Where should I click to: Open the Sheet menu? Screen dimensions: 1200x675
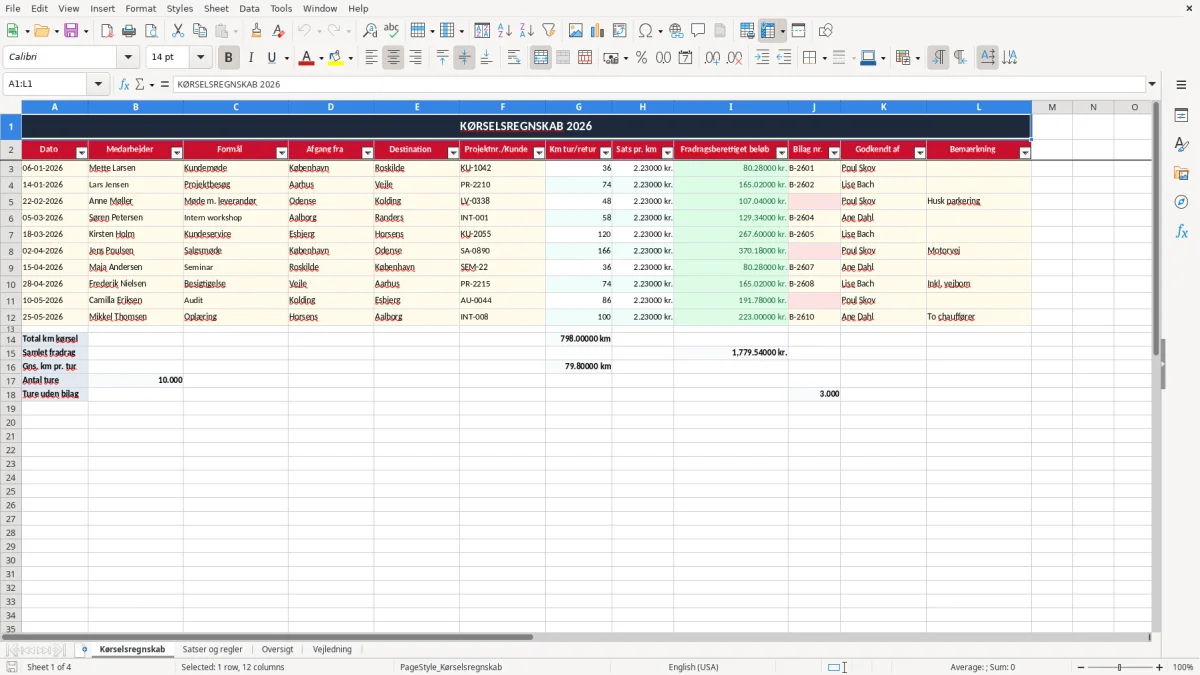pos(216,8)
